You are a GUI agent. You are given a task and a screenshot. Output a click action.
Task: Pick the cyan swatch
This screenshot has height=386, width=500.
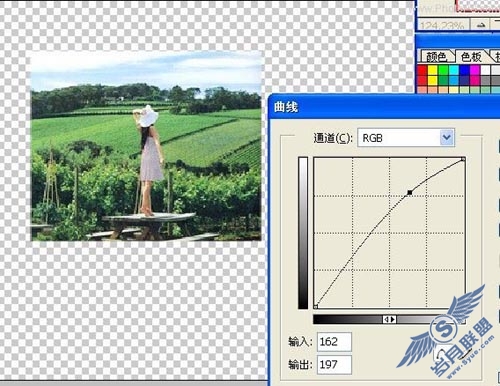coord(454,70)
